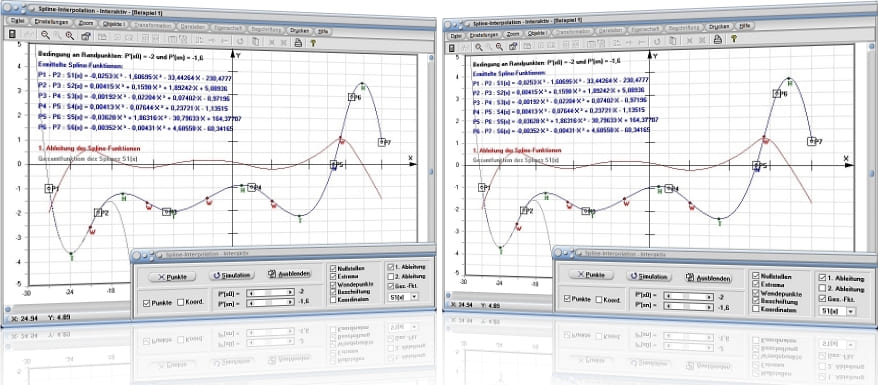Enable 2. Ableitung in left control panel

[x=390, y=276]
